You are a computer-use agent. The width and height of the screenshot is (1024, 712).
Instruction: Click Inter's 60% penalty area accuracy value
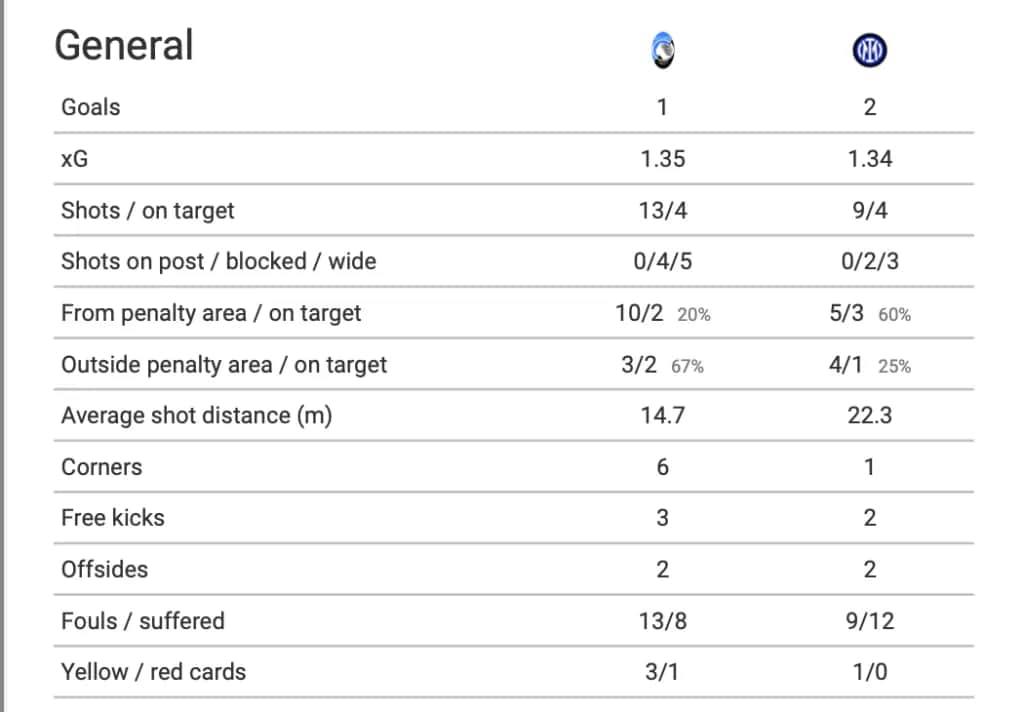(x=895, y=314)
